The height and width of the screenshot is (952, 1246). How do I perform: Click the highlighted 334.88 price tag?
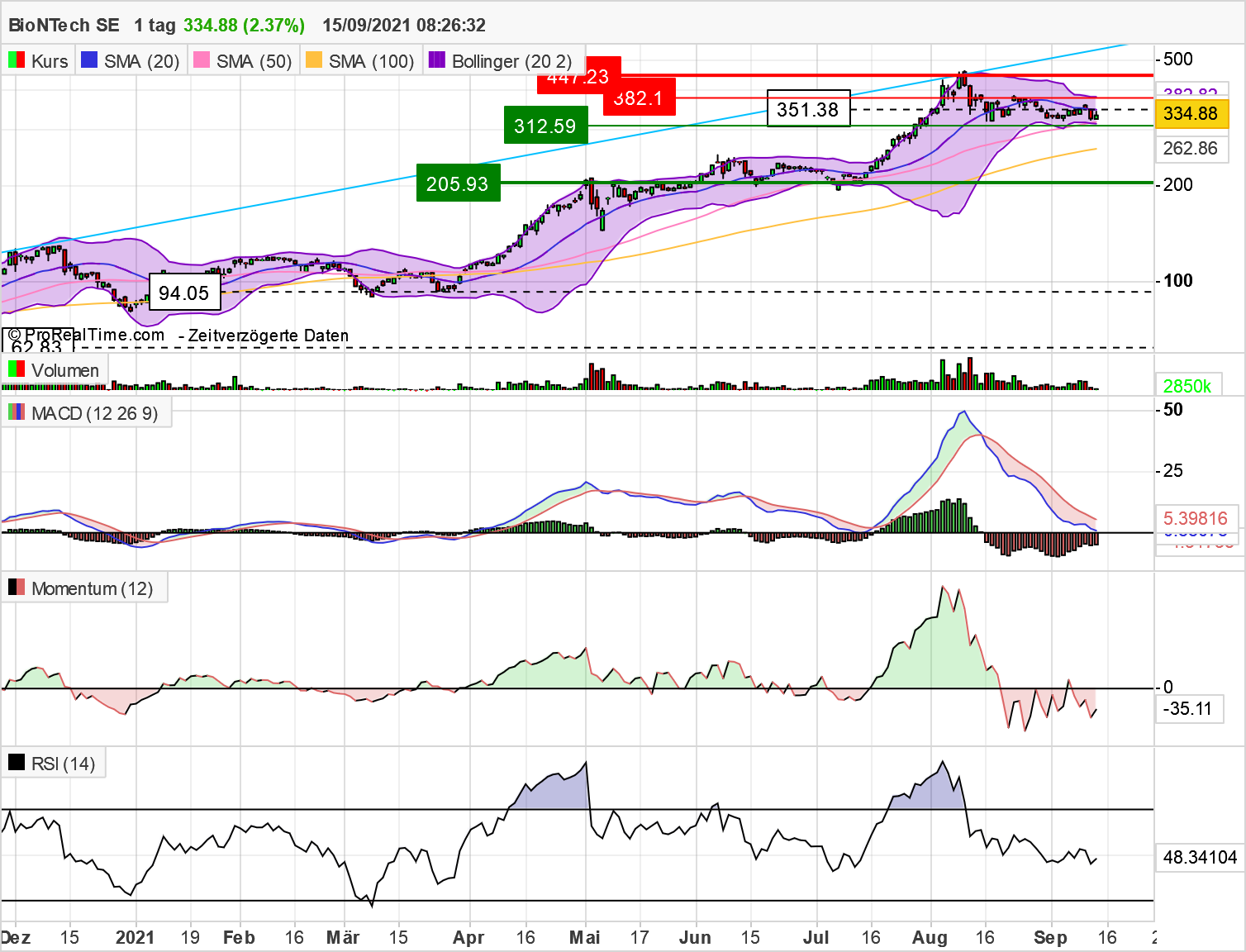coord(1192,115)
